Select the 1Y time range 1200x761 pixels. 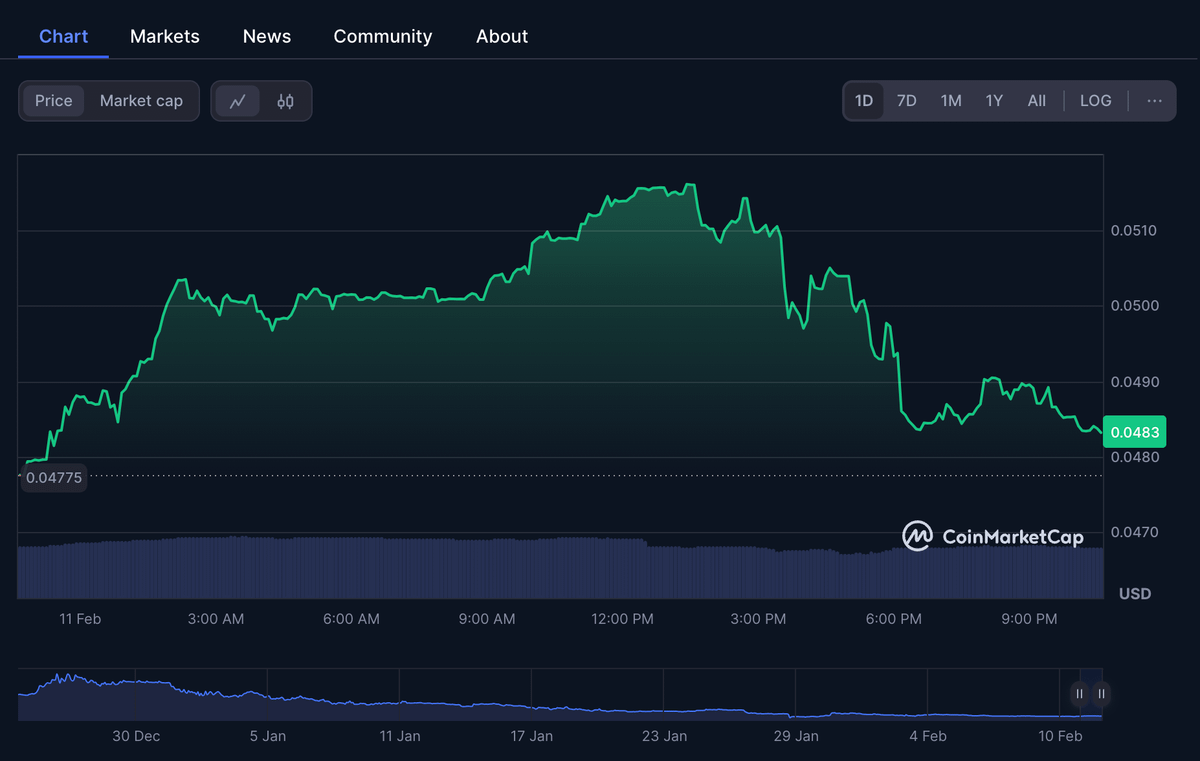pos(994,101)
